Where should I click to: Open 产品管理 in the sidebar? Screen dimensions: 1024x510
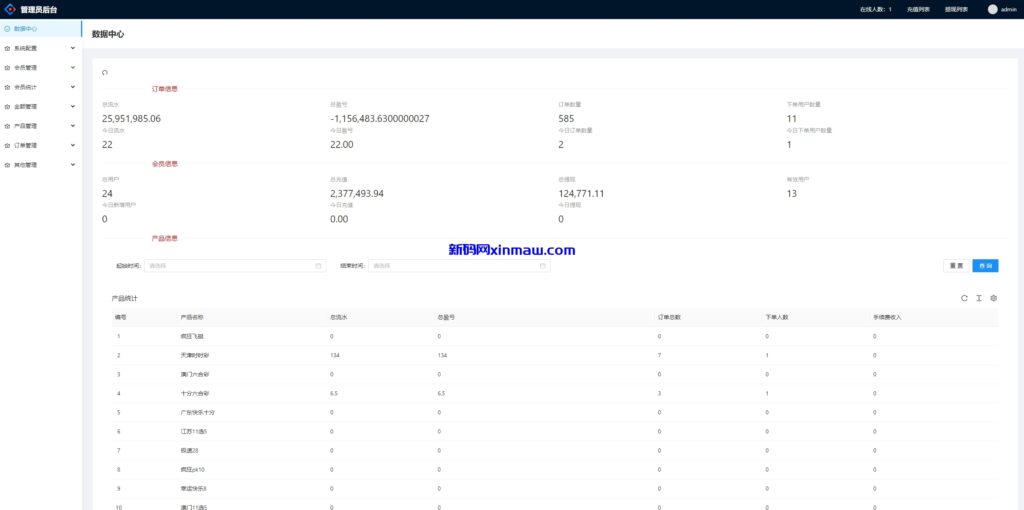[x=26, y=126]
